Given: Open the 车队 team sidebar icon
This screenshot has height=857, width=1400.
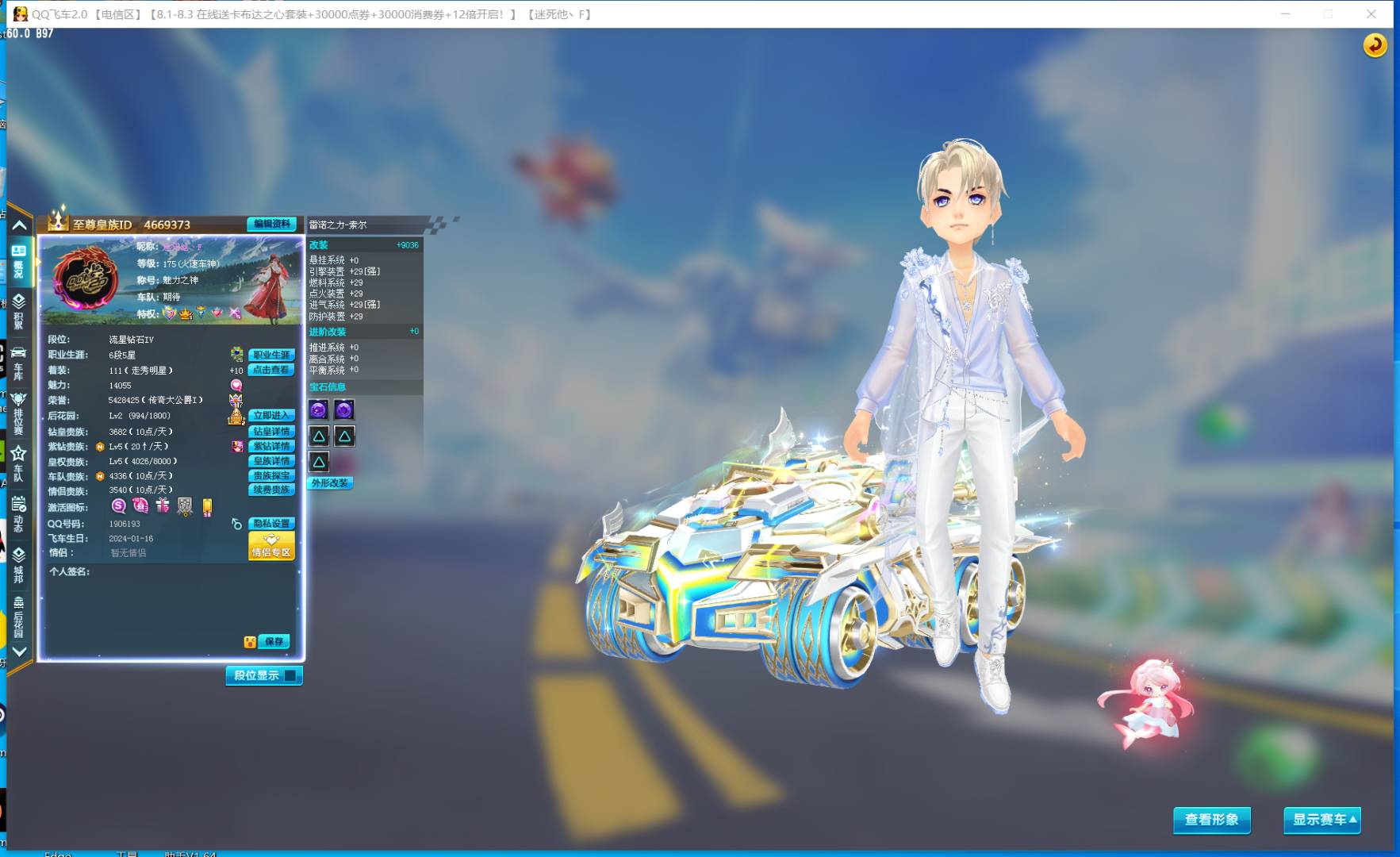Looking at the screenshot, I should click(18, 463).
